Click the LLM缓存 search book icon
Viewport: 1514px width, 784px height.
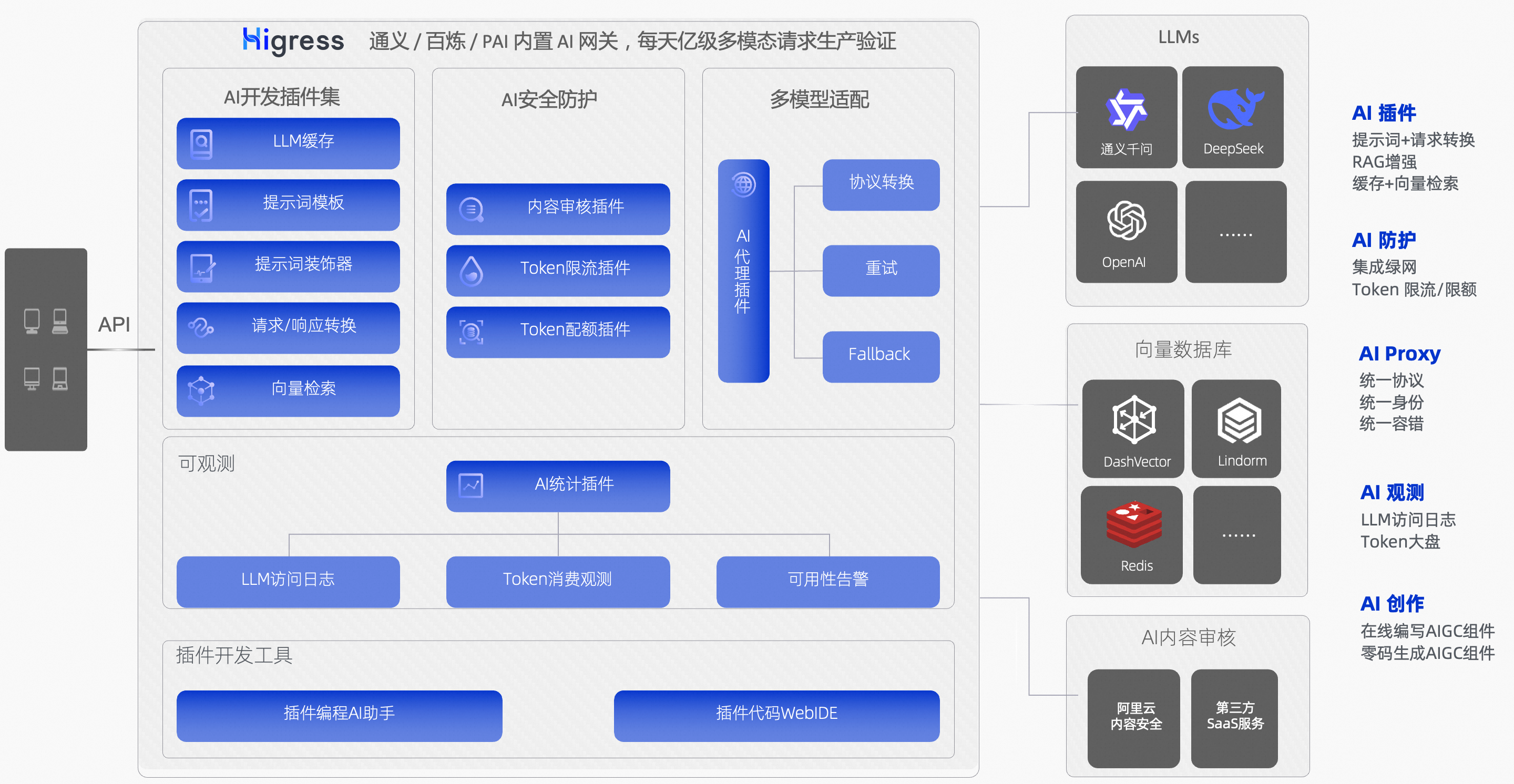(201, 143)
